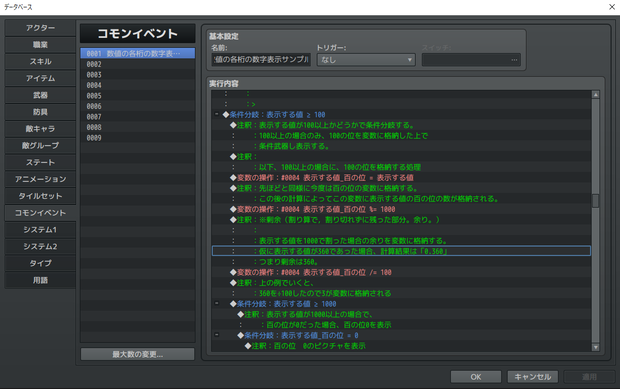This screenshot has width=620, height=389.
Task: Open the システム1 tab
Action: pos(40,230)
